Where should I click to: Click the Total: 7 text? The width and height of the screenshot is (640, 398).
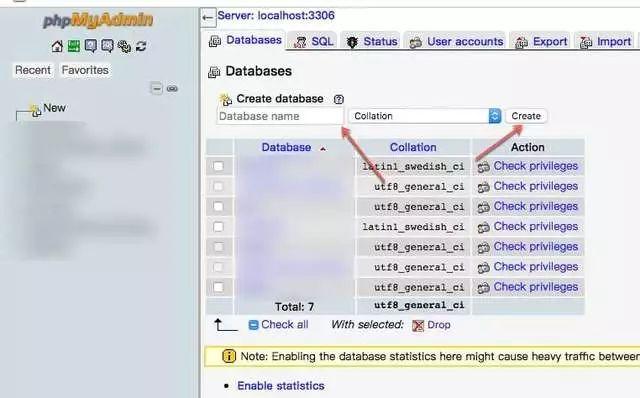294,307
